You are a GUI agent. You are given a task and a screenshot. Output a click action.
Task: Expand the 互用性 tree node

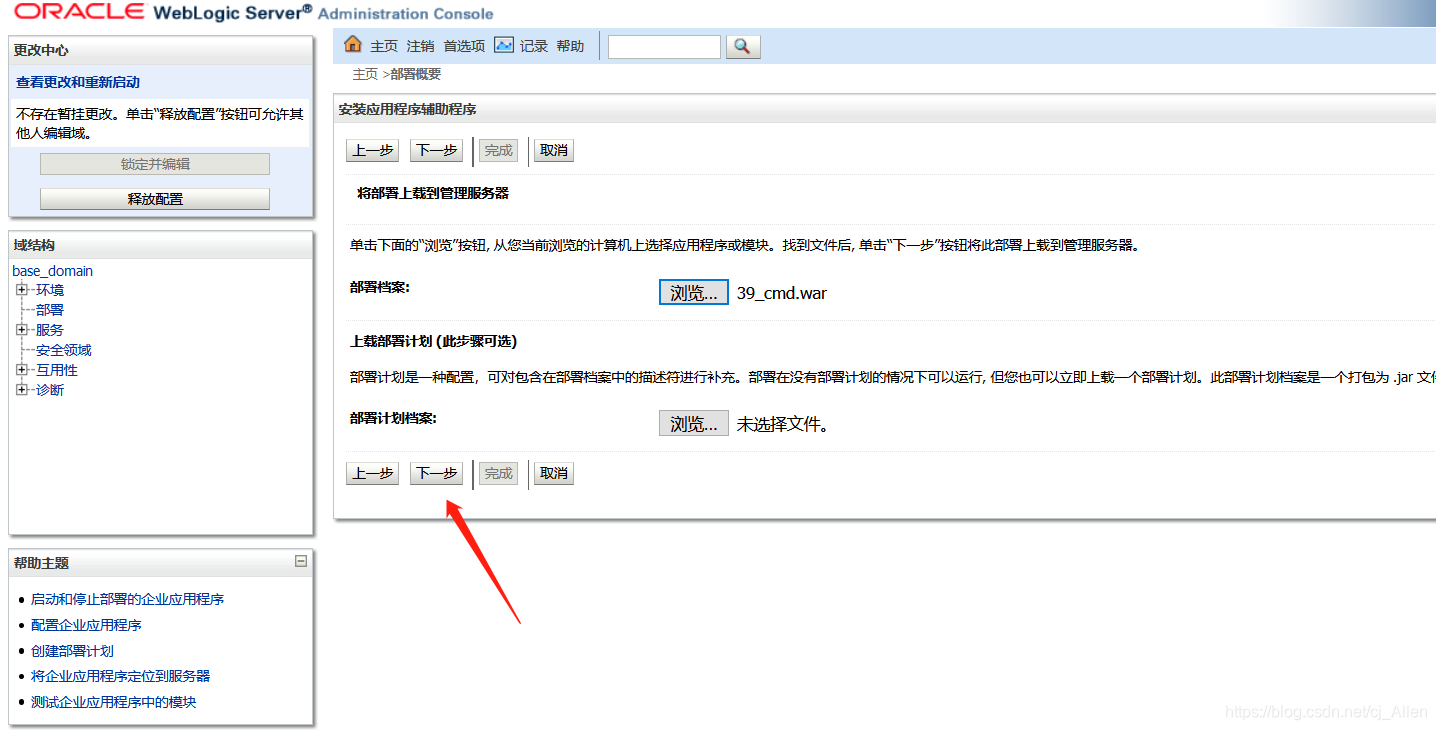click(x=22, y=370)
